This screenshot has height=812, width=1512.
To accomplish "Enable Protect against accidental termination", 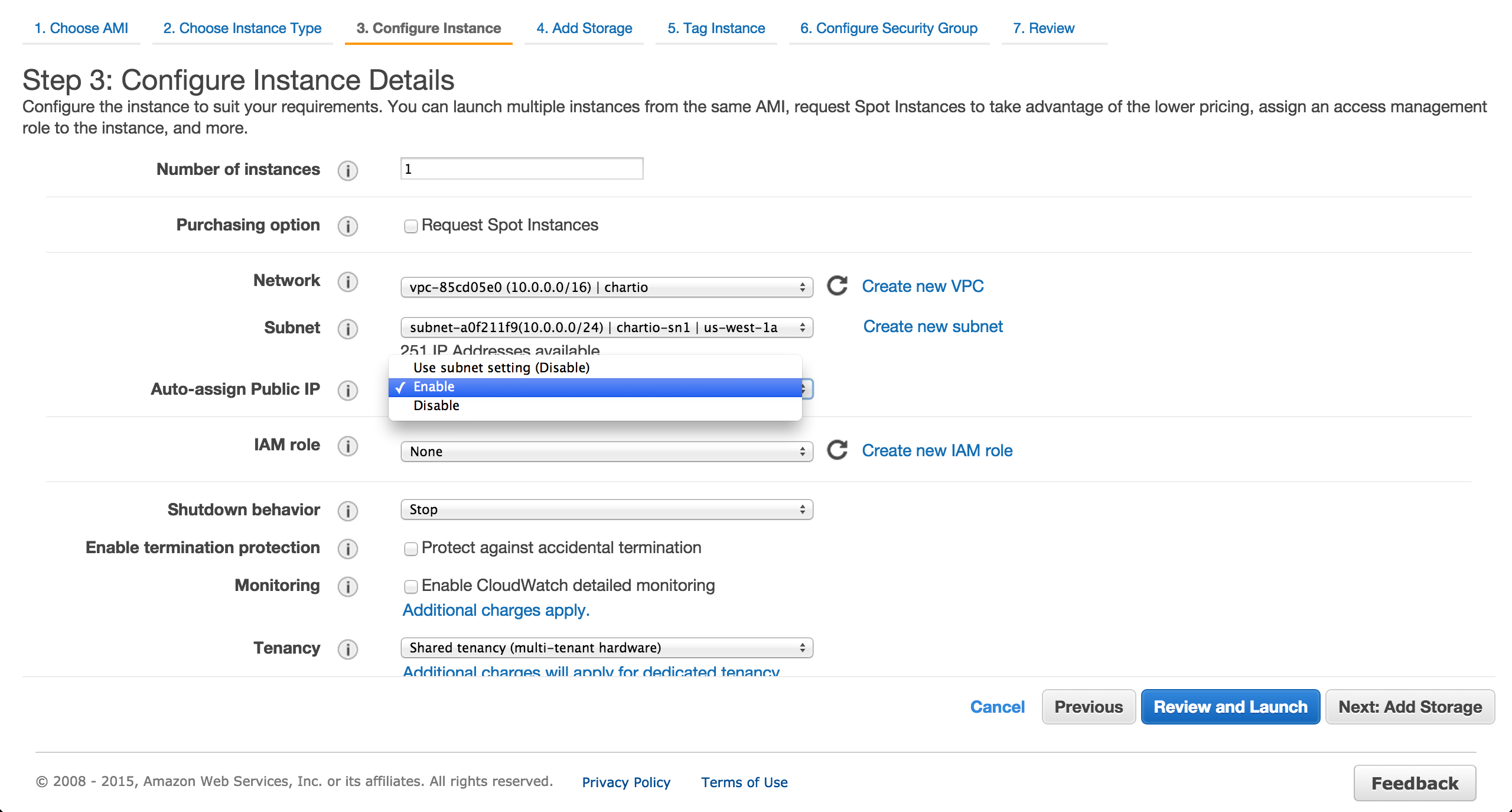I will [x=410, y=548].
